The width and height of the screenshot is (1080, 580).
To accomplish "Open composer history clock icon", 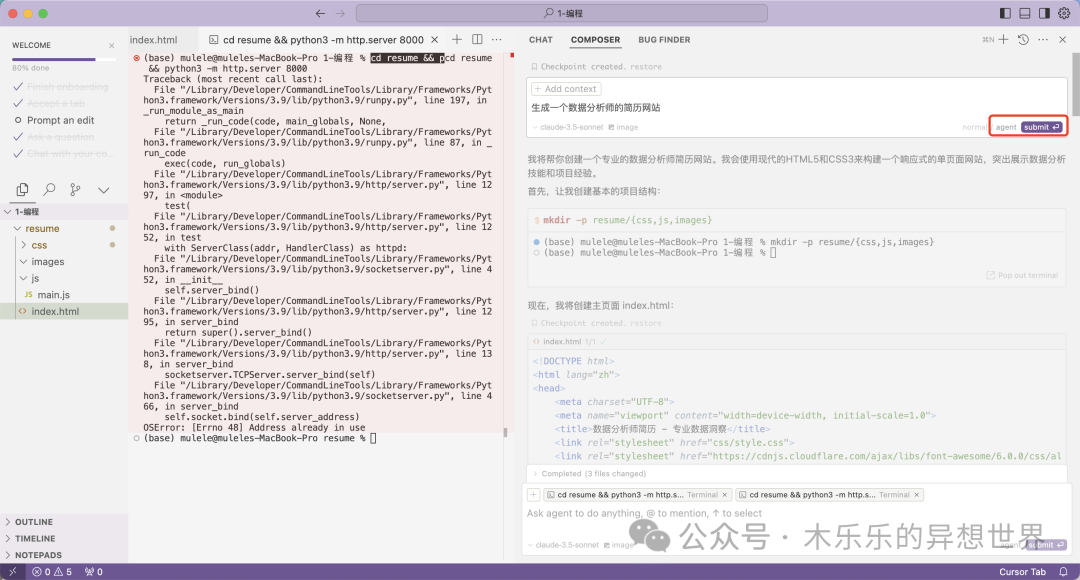I will coord(1023,40).
